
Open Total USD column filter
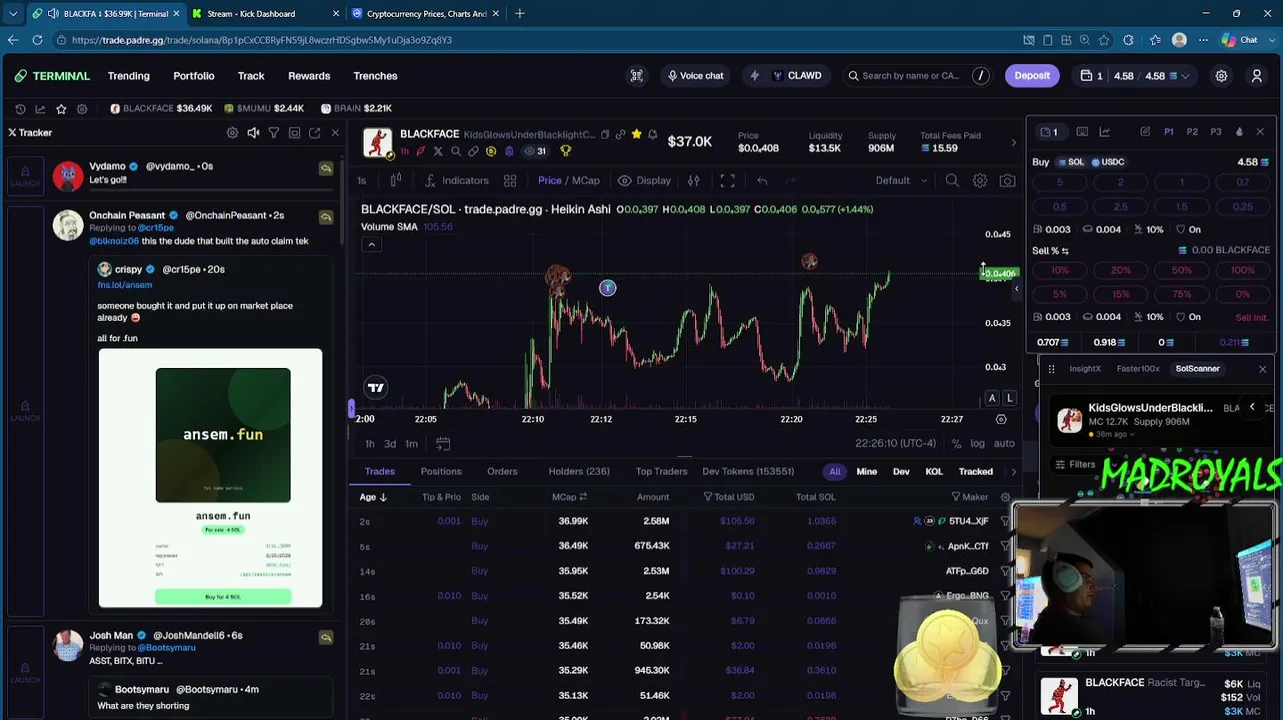[x=708, y=497]
